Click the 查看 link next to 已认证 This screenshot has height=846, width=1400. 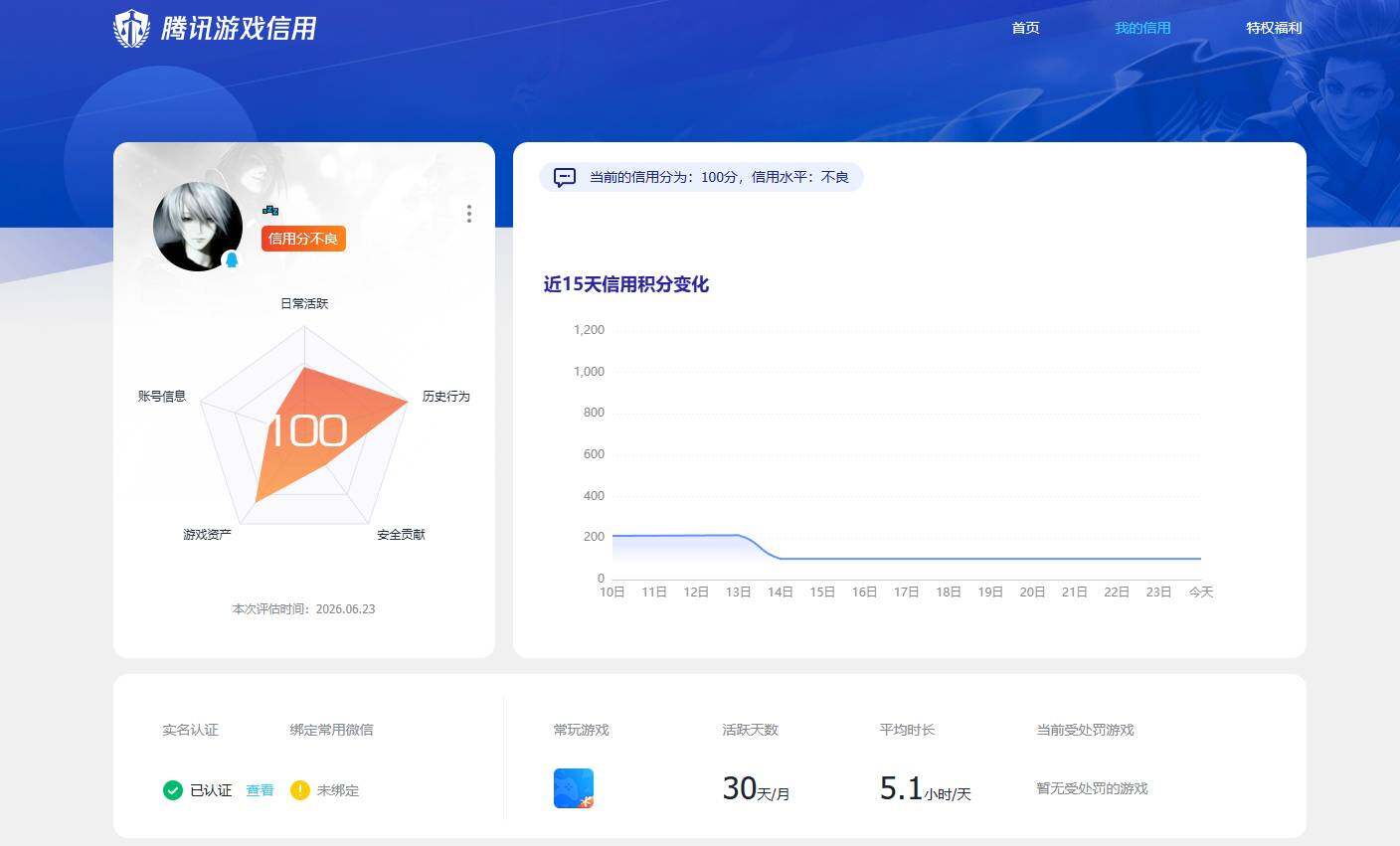pos(260,790)
